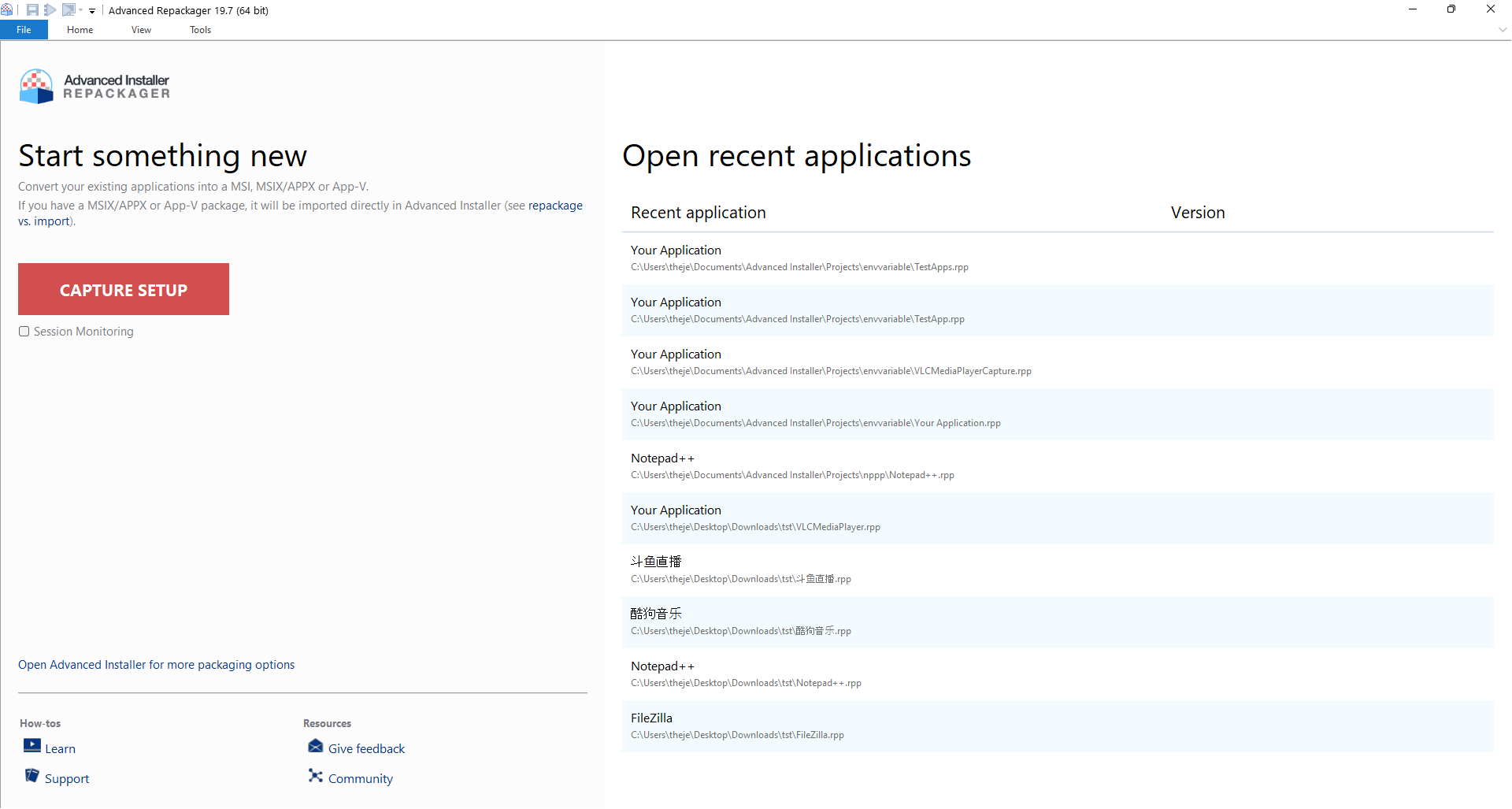Open Notepad++ project in nppp folder

[x=1058, y=466]
